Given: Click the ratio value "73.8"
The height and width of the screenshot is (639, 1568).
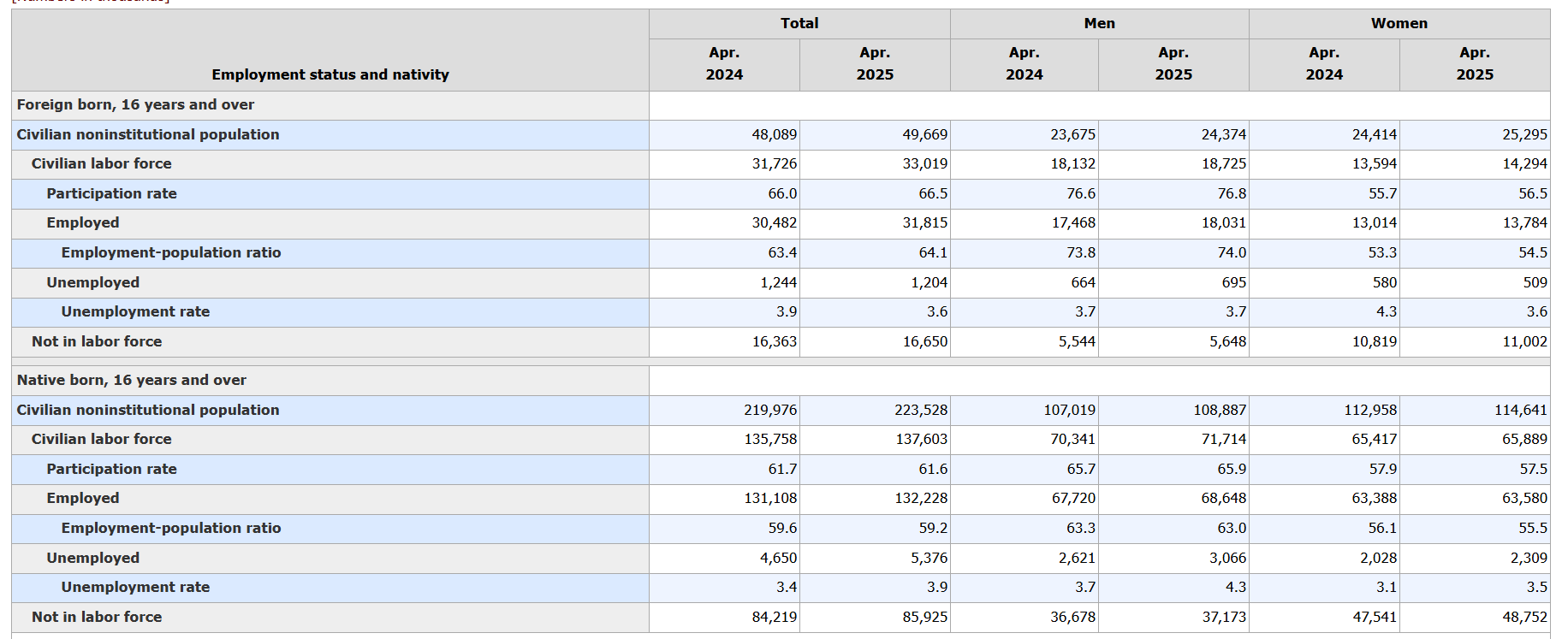Looking at the screenshot, I should pos(1081,252).
